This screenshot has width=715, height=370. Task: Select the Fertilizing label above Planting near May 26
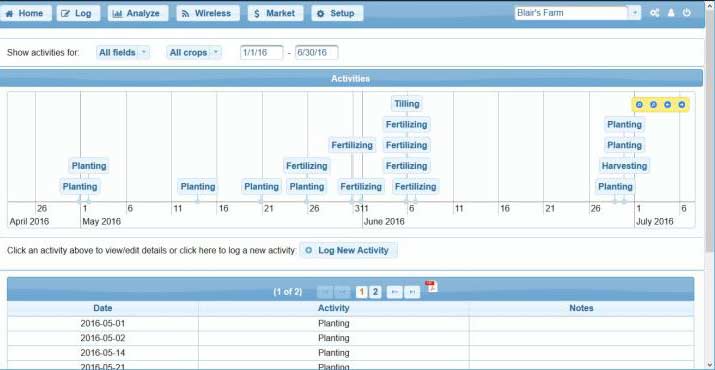[306, 166]
